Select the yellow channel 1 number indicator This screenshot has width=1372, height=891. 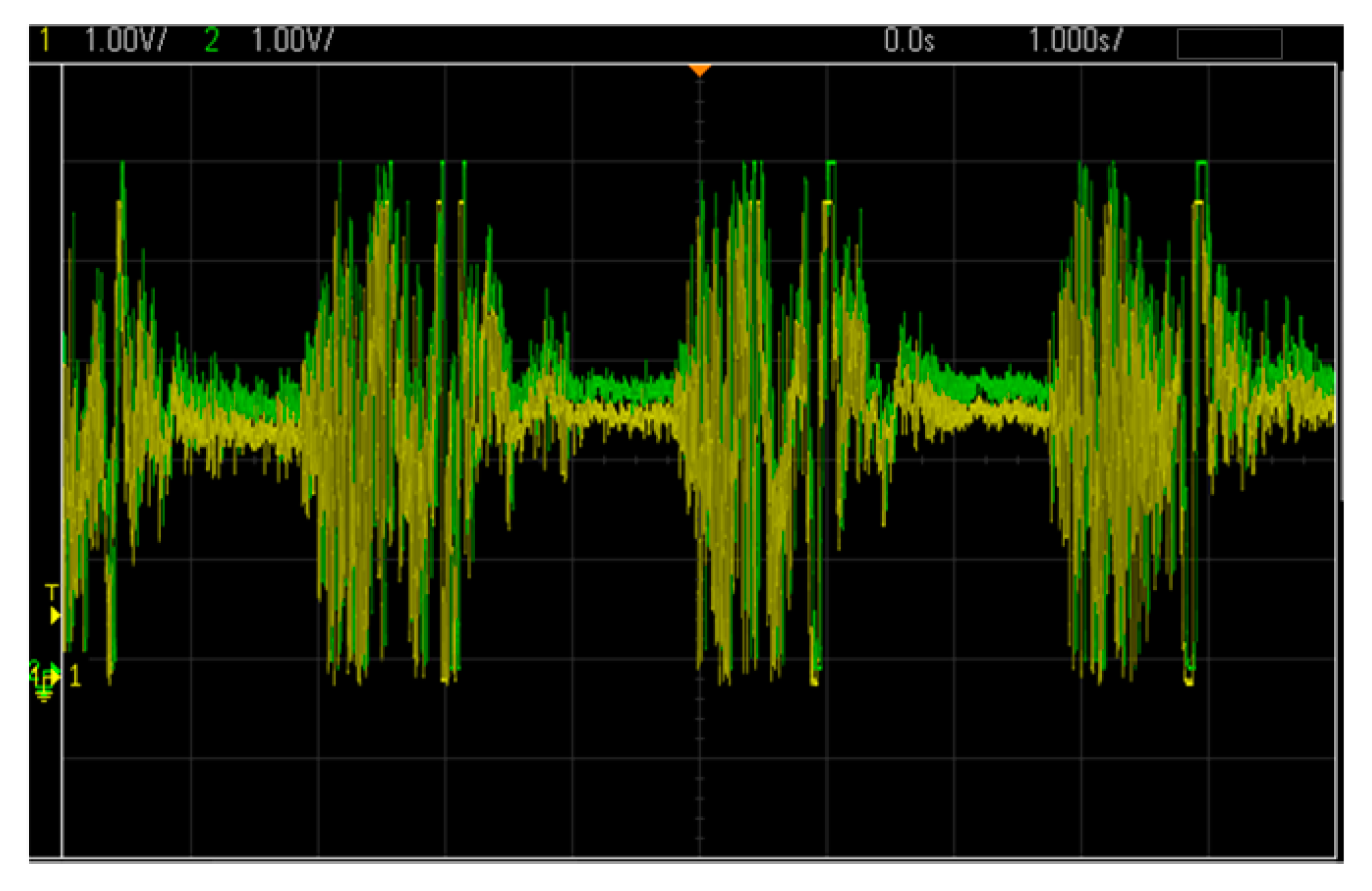coord(45,40)
